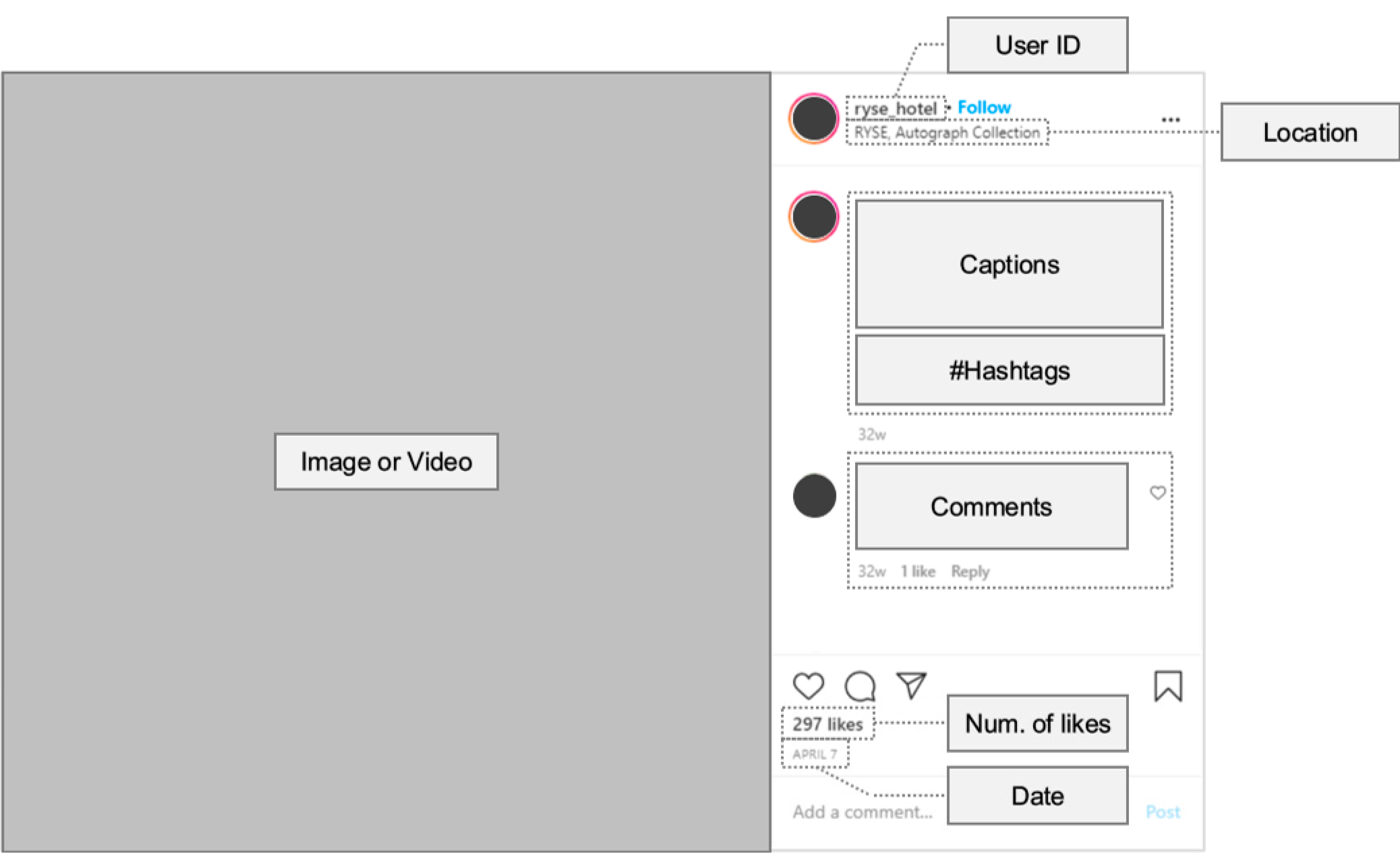Save post with the bookmark icon

pyautogui.click(x=1168, y=686)
